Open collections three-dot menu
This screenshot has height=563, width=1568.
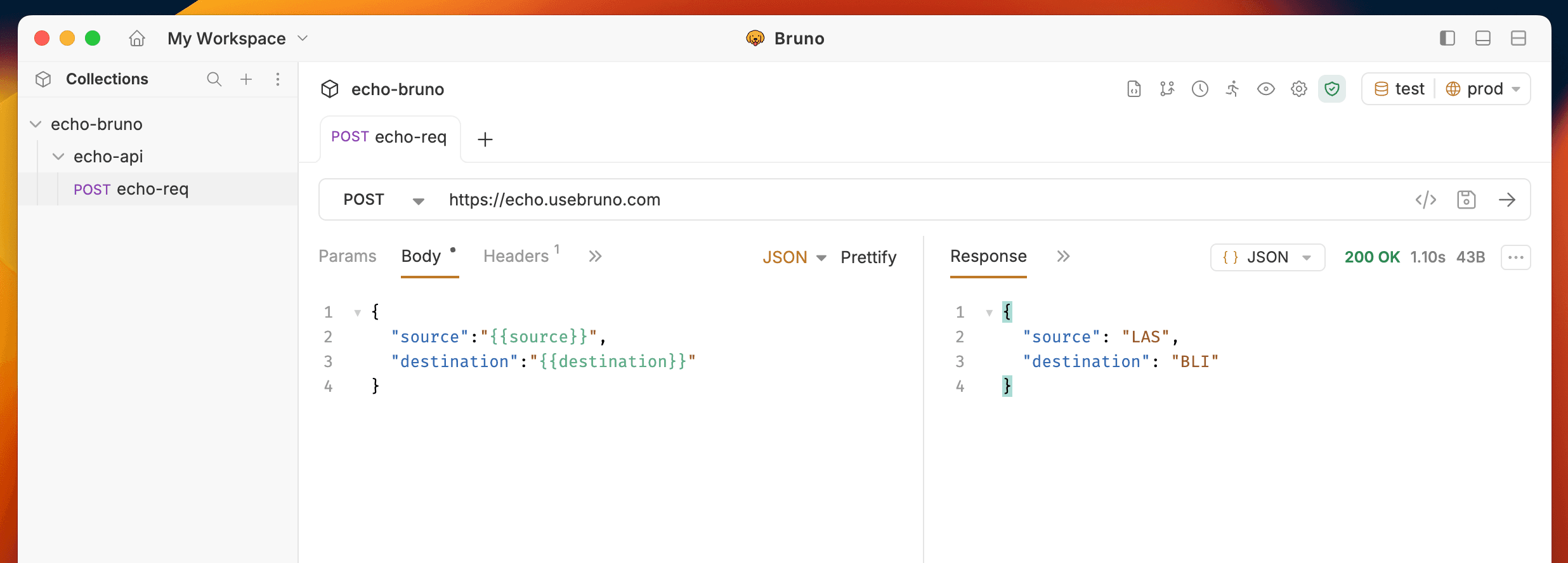pyautogui.click(x=278, y=79)
